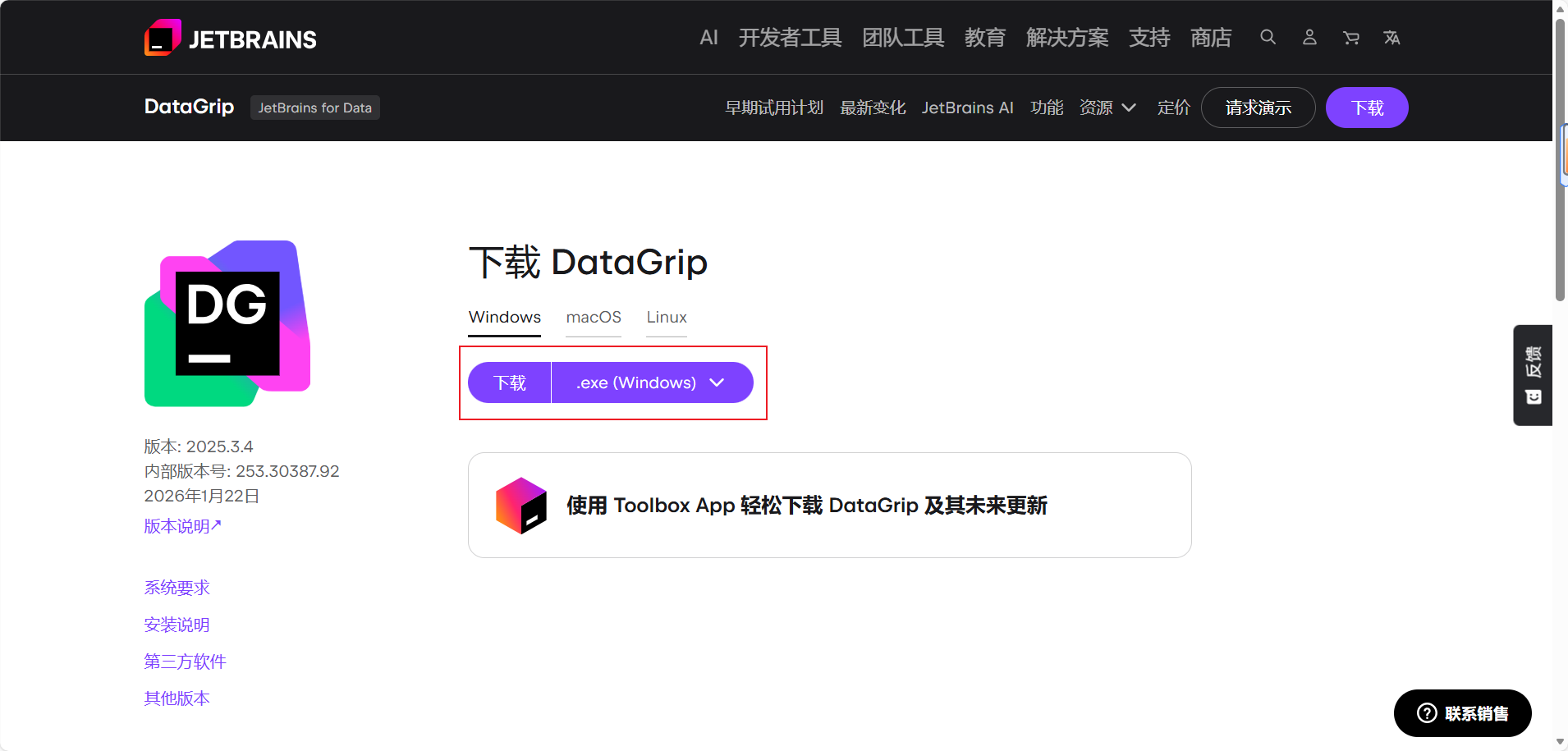Click the purple 下载 download button
The image size is (1568, 751).
pos(510,382)
